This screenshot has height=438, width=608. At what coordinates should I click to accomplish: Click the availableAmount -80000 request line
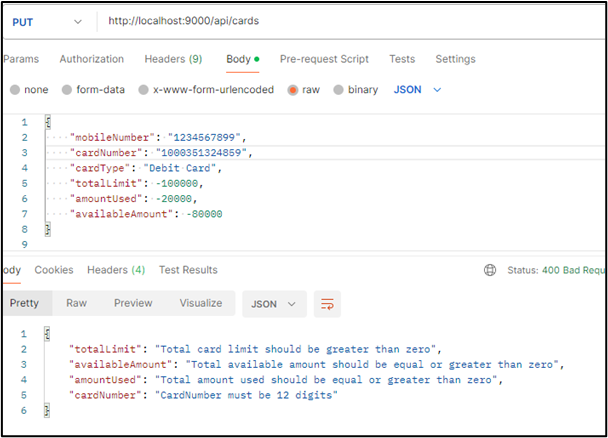tap(146, 214)
